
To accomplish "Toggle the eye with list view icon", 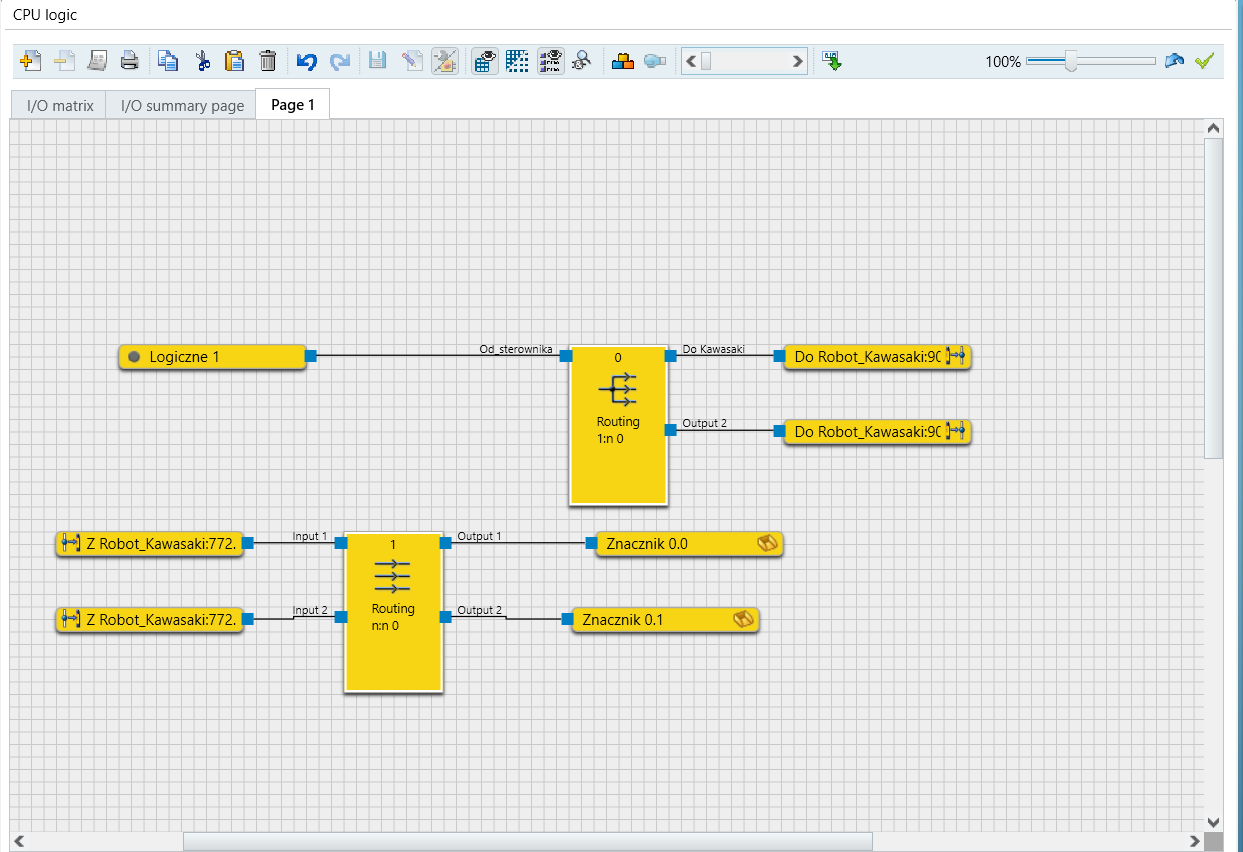I will [x=550, y=61].
